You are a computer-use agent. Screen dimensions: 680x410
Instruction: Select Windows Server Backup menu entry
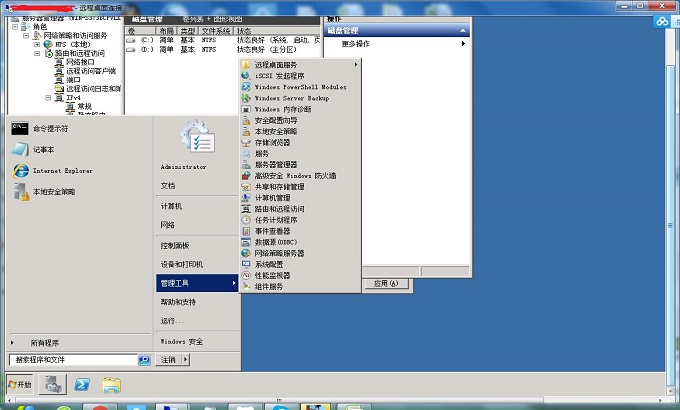tap(291, 98)
